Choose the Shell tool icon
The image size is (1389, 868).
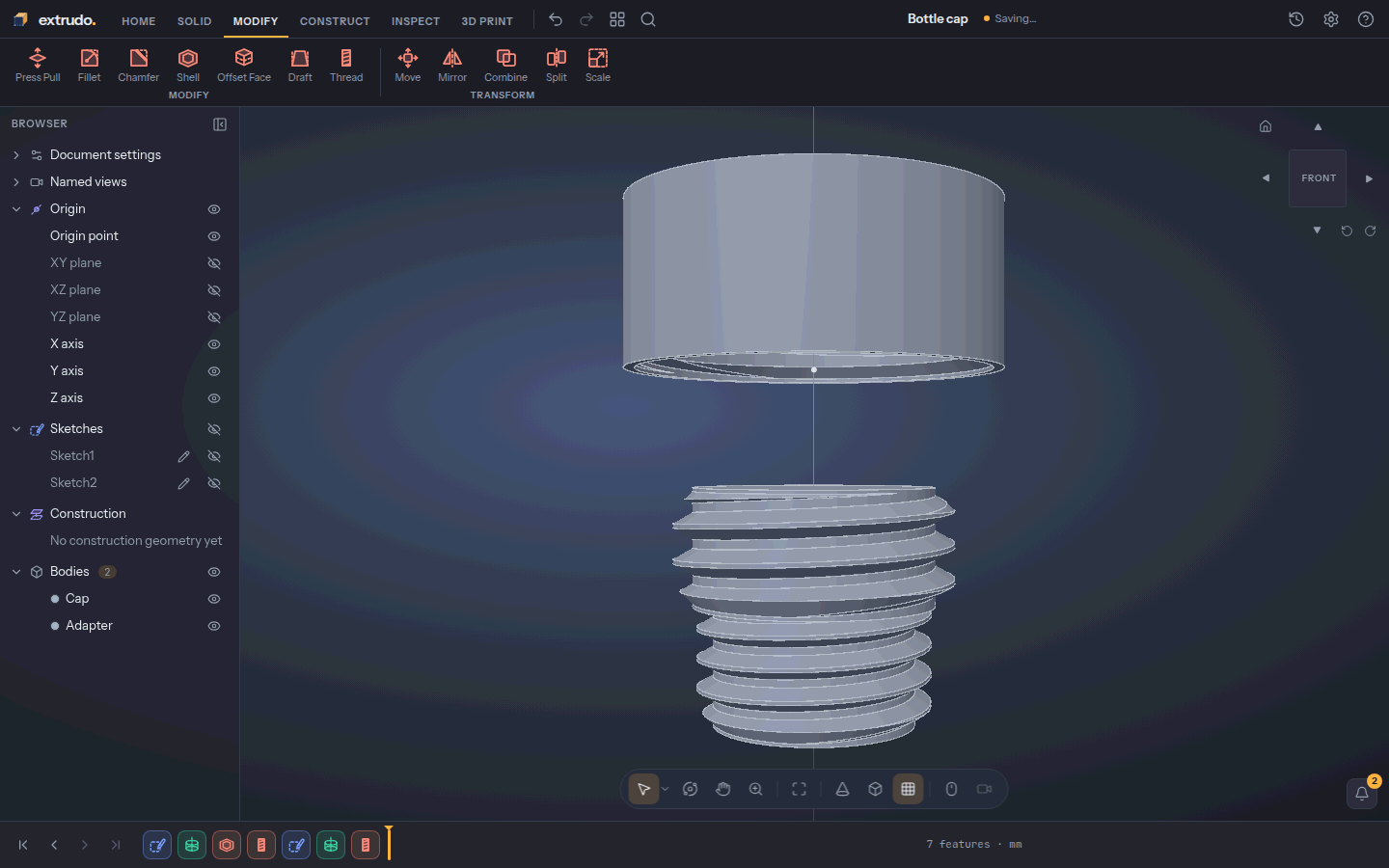pos(188,65)
